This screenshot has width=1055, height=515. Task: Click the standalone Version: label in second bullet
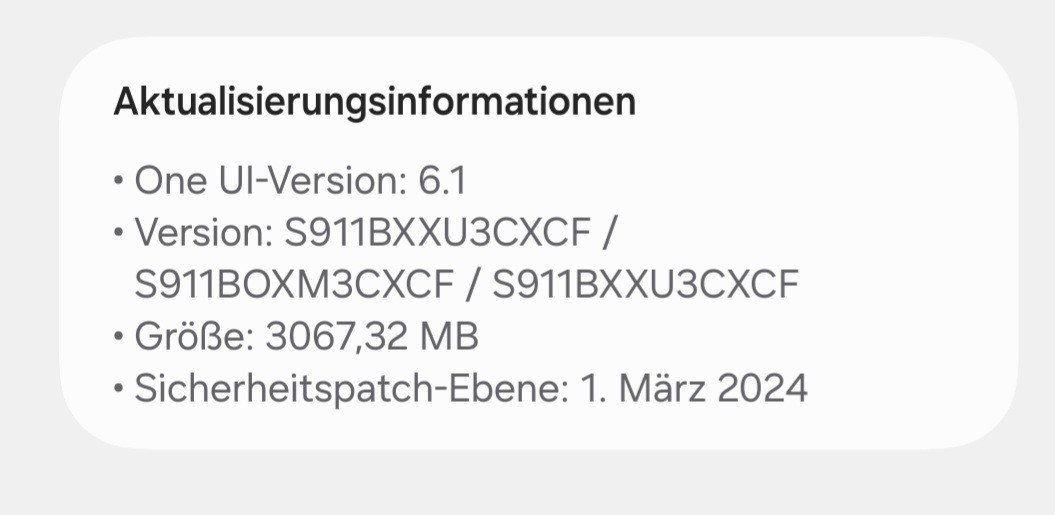(203, 234)
